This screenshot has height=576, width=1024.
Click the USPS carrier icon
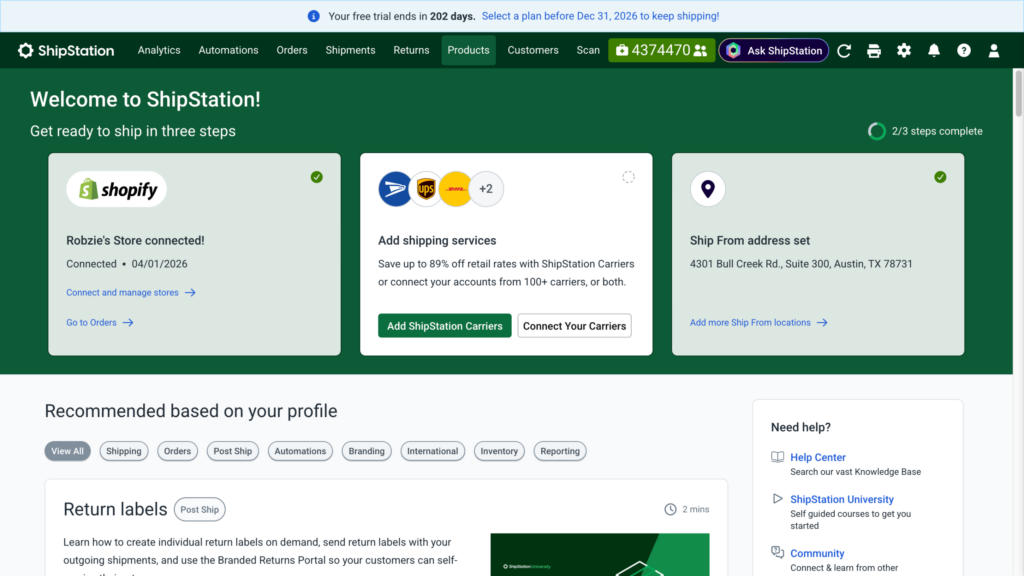click(394, 189)
